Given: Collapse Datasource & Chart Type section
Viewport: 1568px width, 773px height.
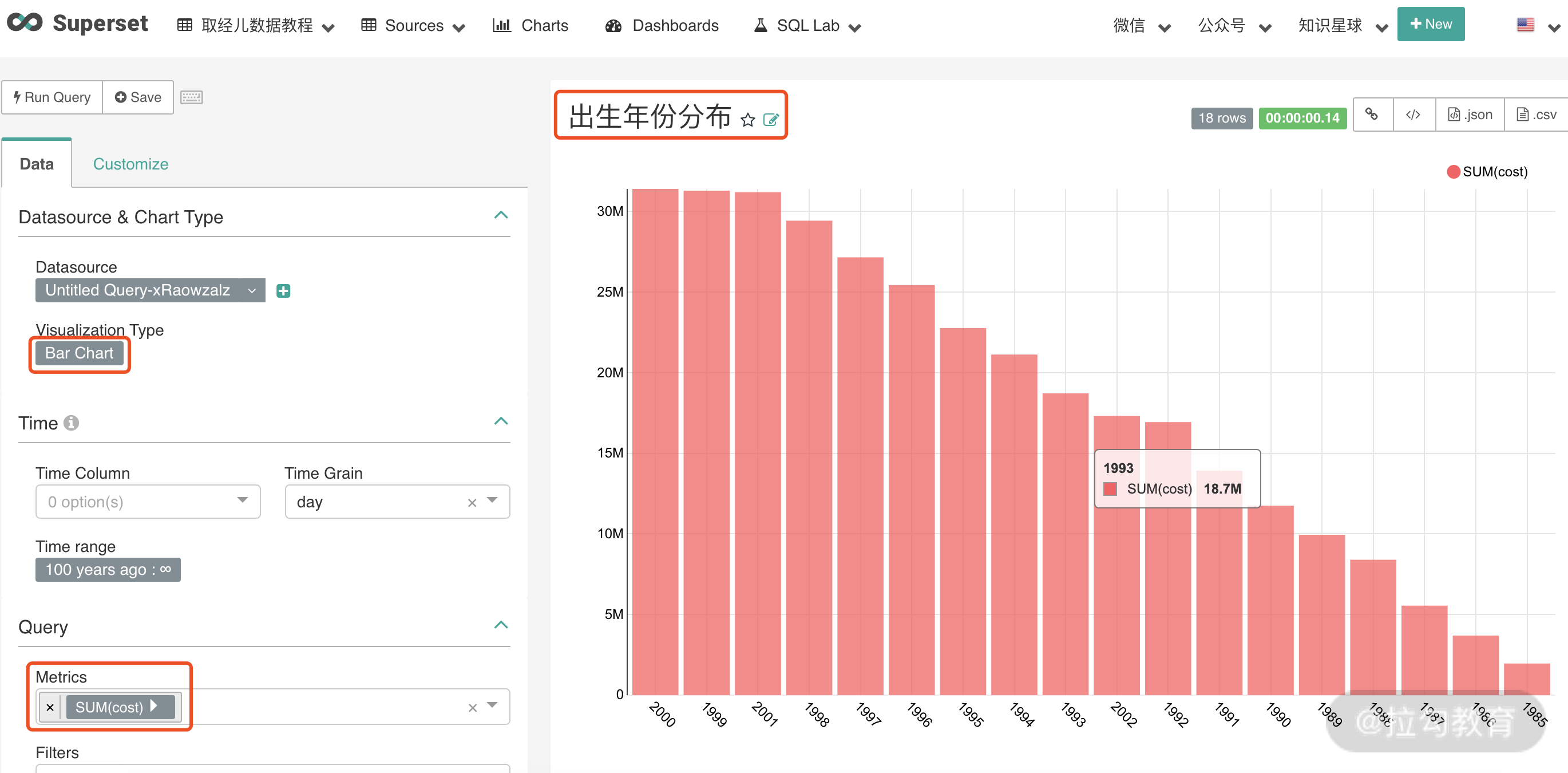Looking at the screenshot, I should point(500,215).
